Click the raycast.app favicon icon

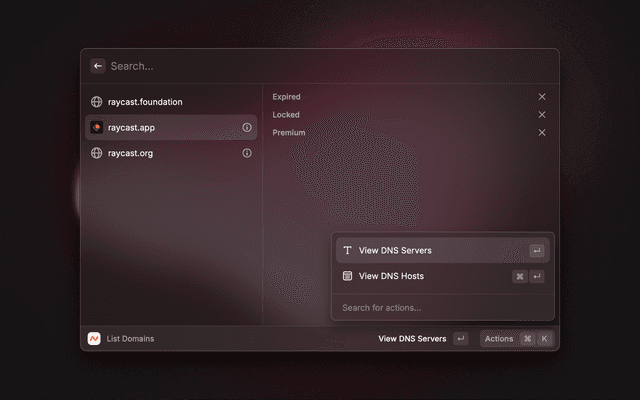coord(97,128)
